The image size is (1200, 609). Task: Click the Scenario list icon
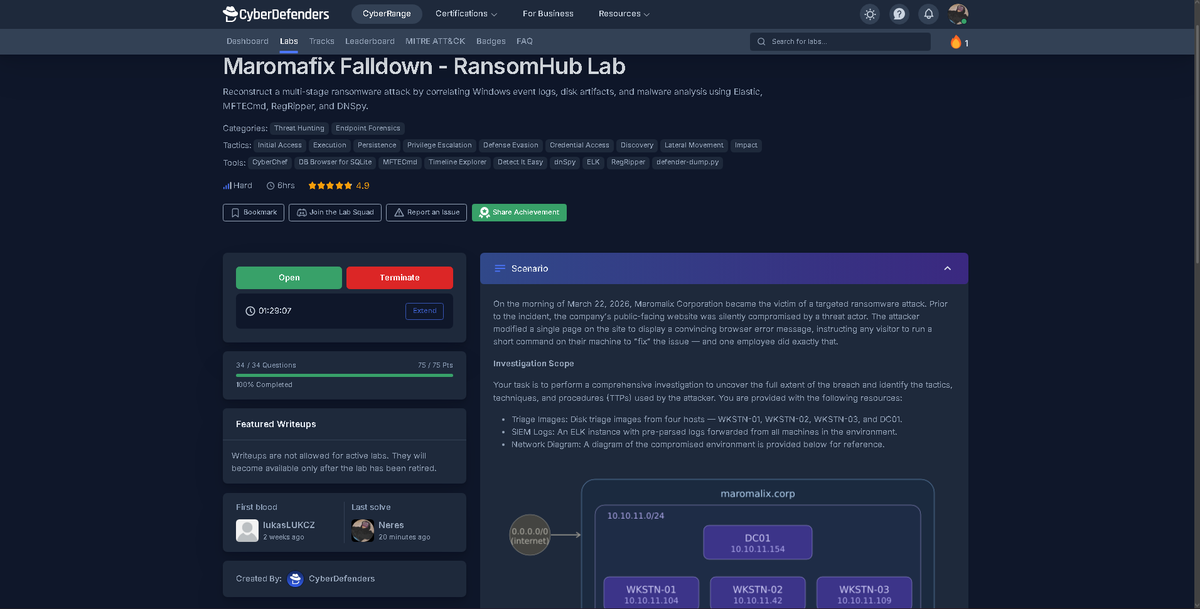500,268
